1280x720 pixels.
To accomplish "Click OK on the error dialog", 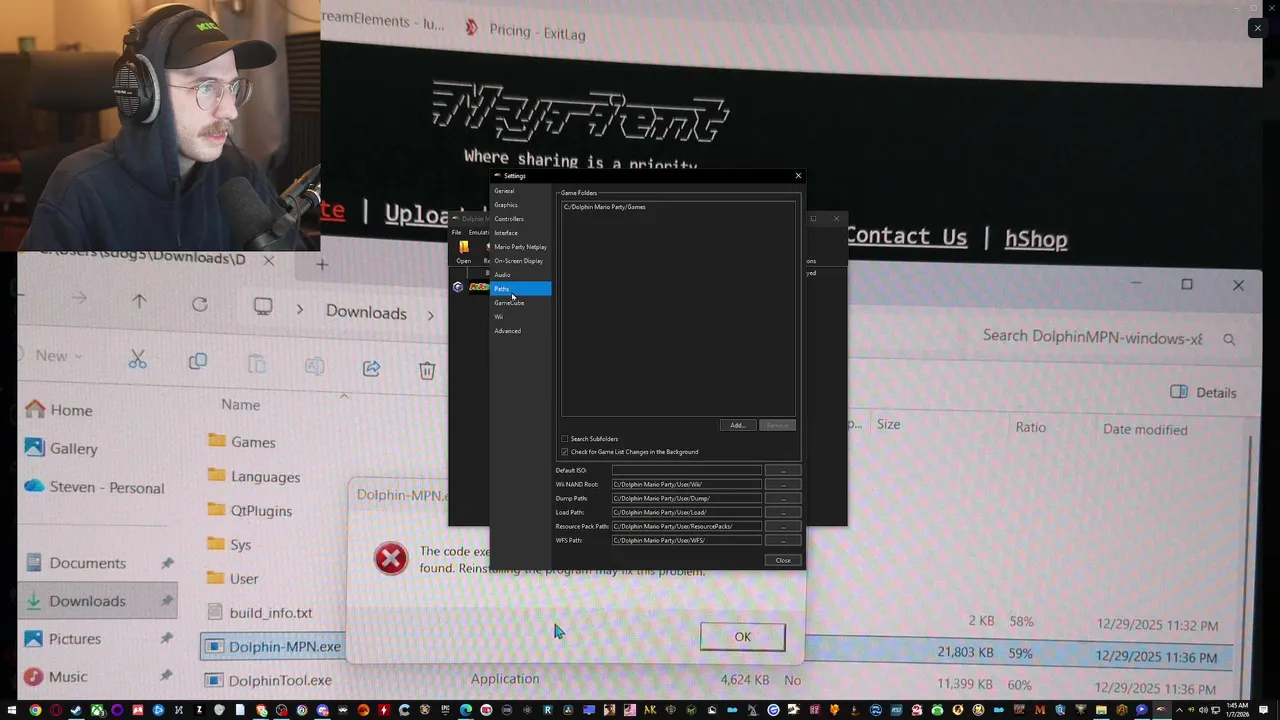I will point(743,637).
